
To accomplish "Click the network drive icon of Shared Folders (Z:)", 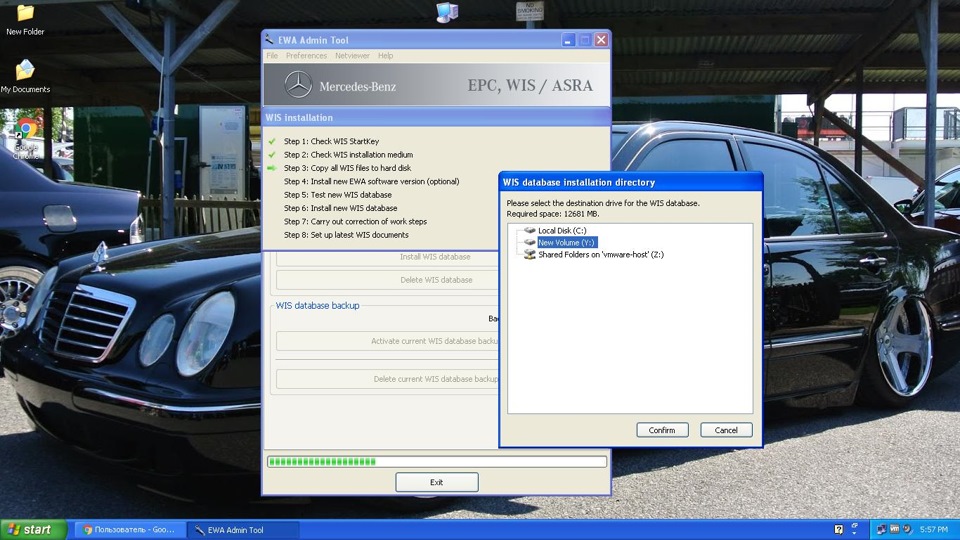I will (530, 255).
